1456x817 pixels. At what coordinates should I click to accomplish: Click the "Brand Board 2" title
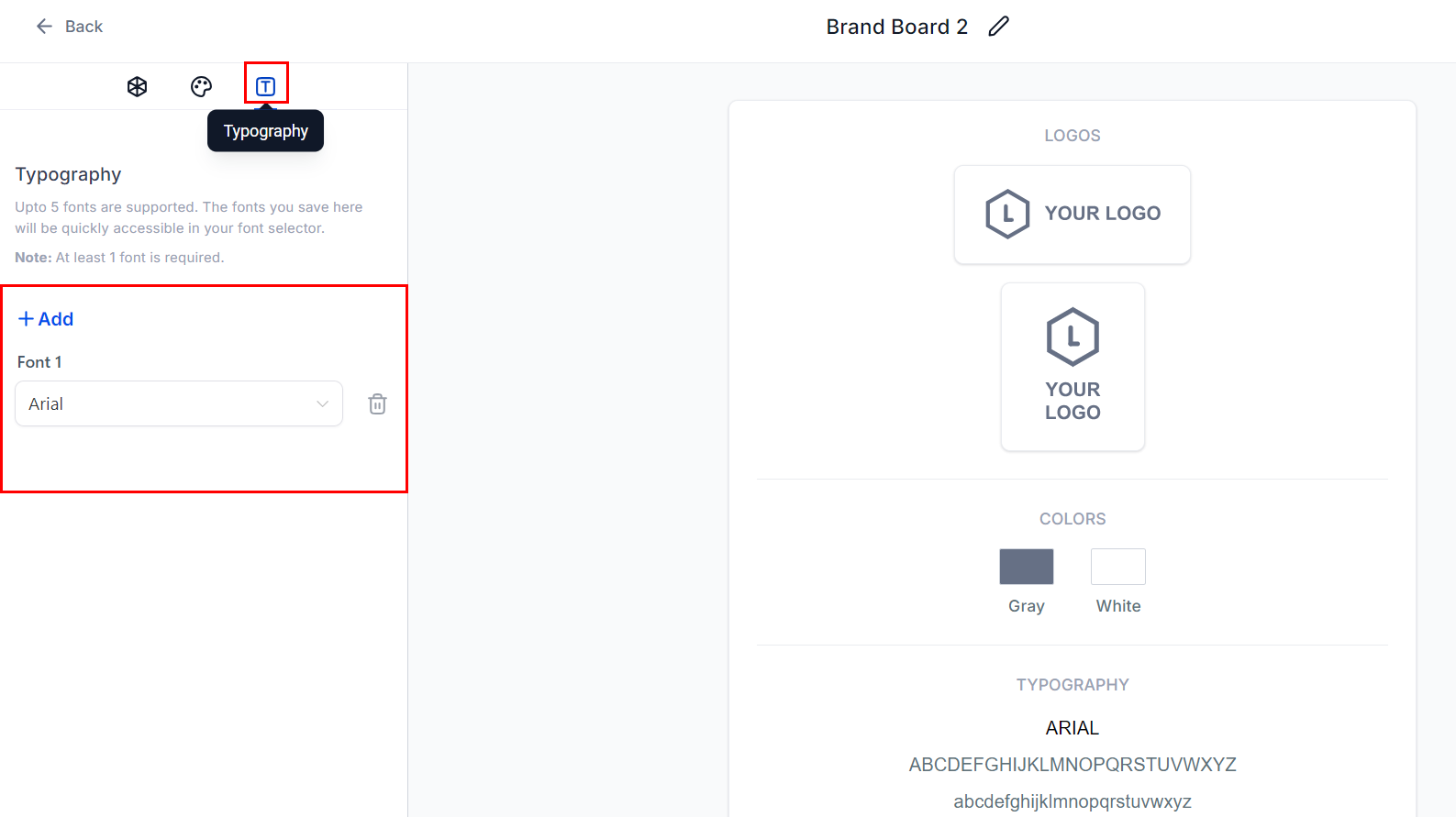click(896, 26)
